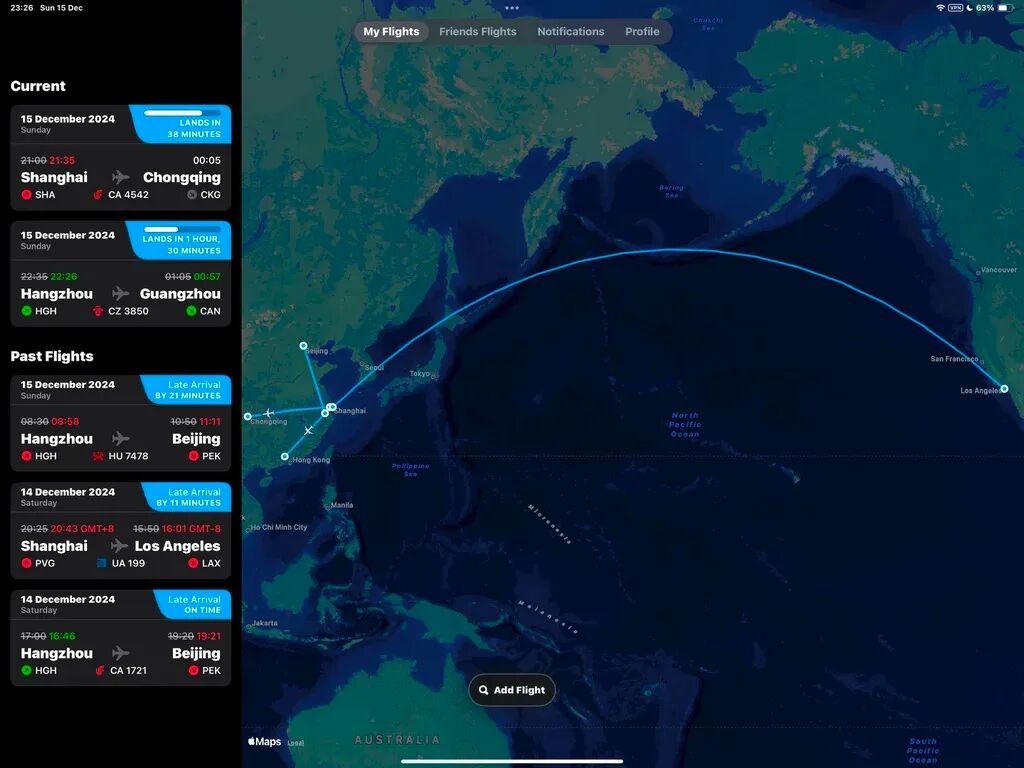
Task: Open the Notifications tab
Action: [x=571, y=31]
